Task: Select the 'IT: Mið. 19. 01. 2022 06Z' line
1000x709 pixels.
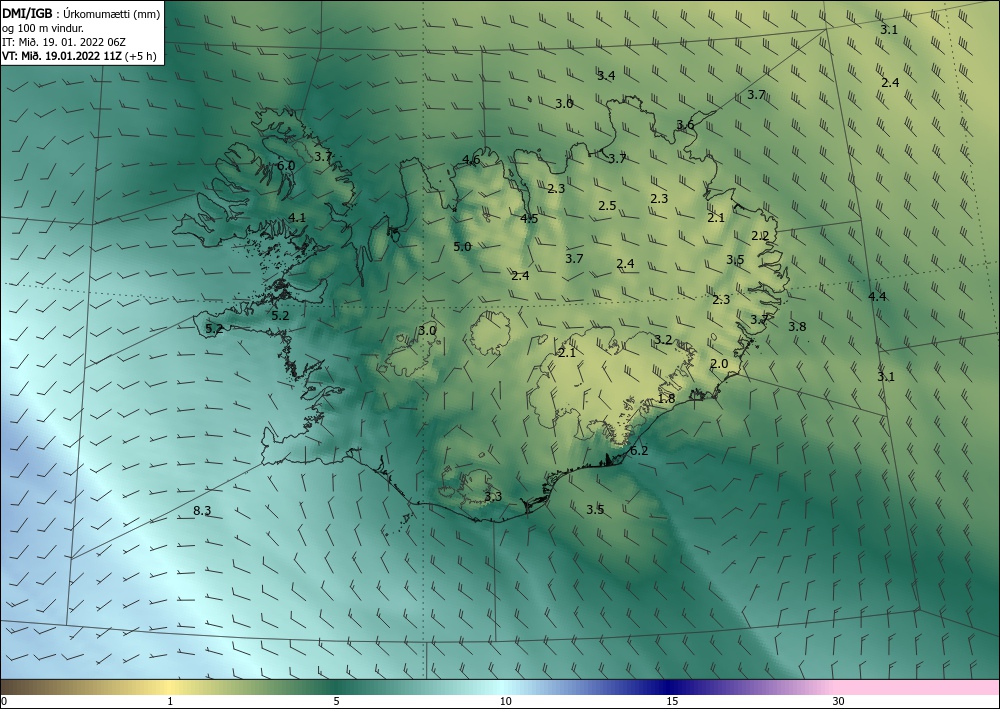Action: (x=64, y=42)
